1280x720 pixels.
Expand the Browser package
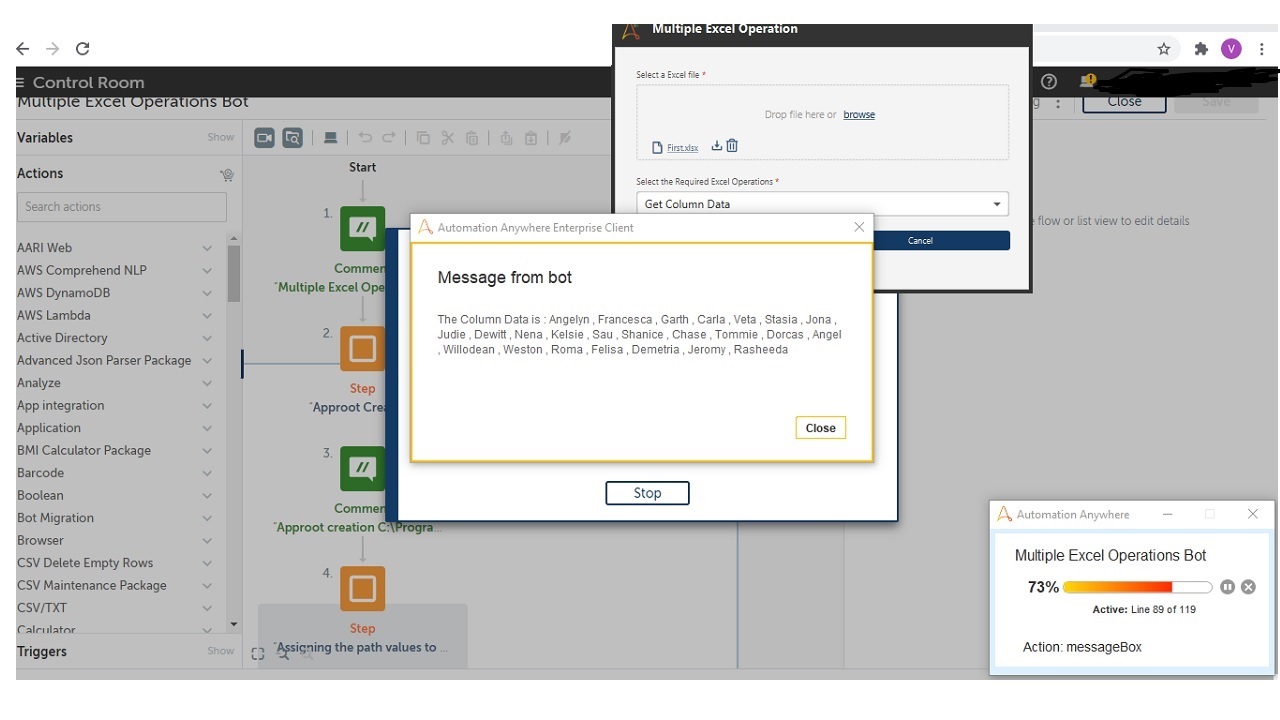[x=207, y=540]
